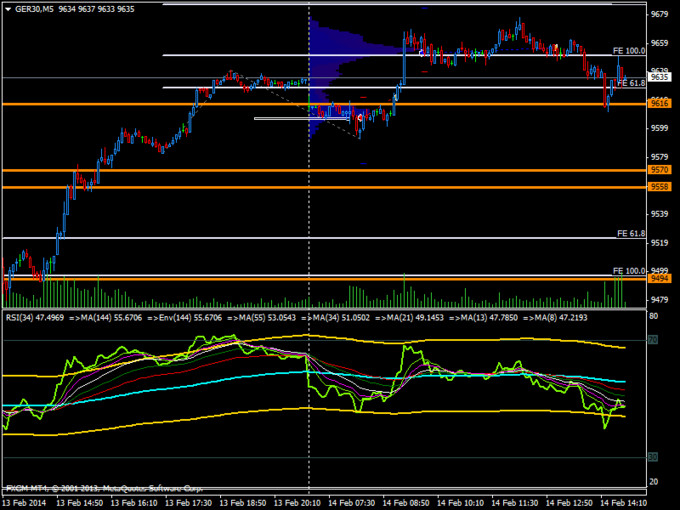Click the vertical dotted period separator line
This screenshot has height=510, width=680.
pos(308,200)
